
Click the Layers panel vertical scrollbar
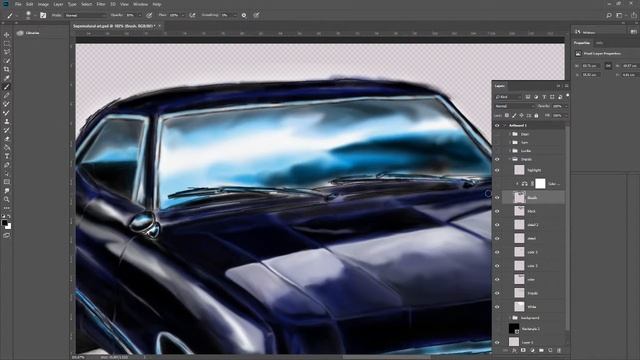[567, 229]
